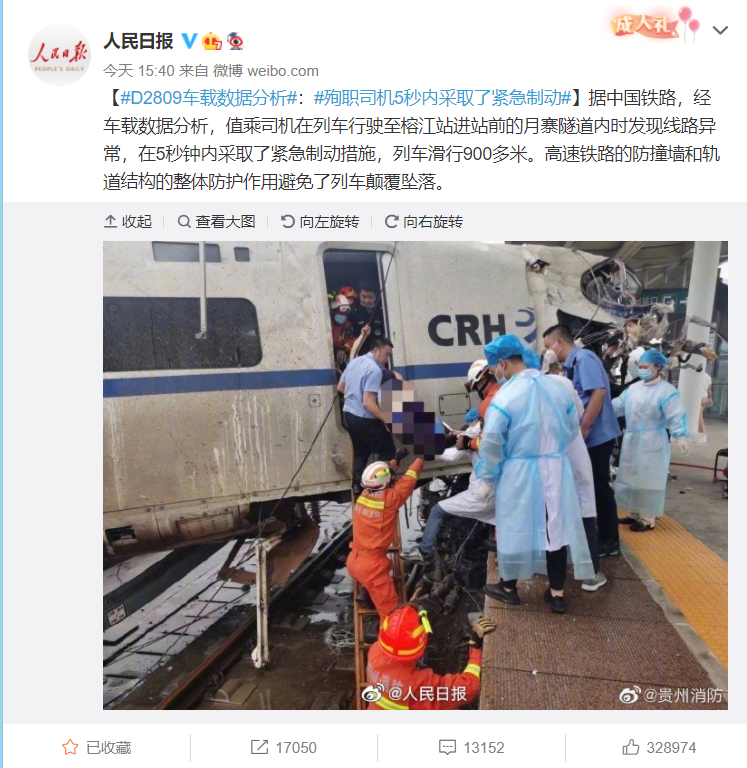Open the 13152 comments section

(x=471, y=747)
